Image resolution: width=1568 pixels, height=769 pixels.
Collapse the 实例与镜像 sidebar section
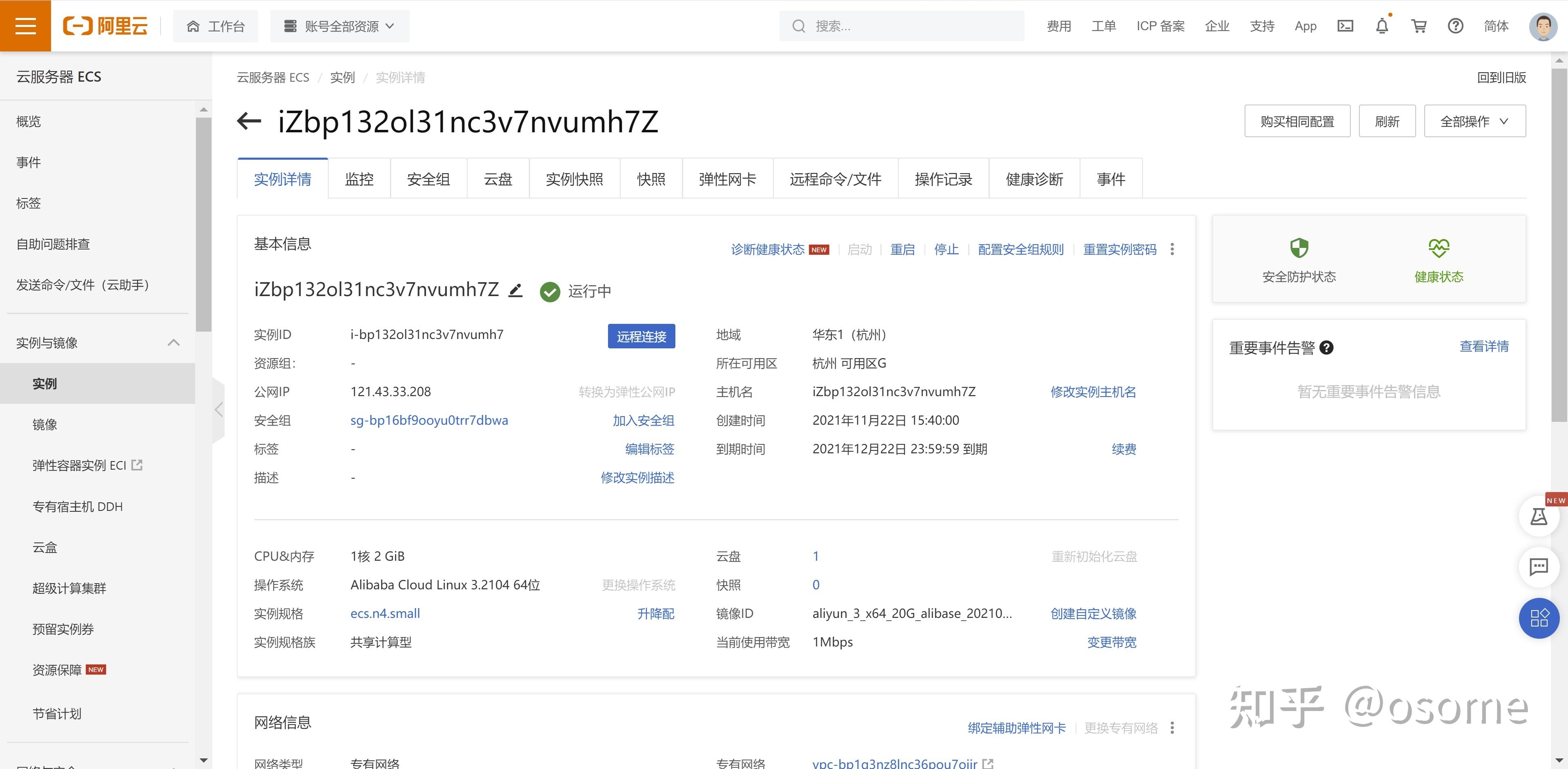tap(174, 342)
